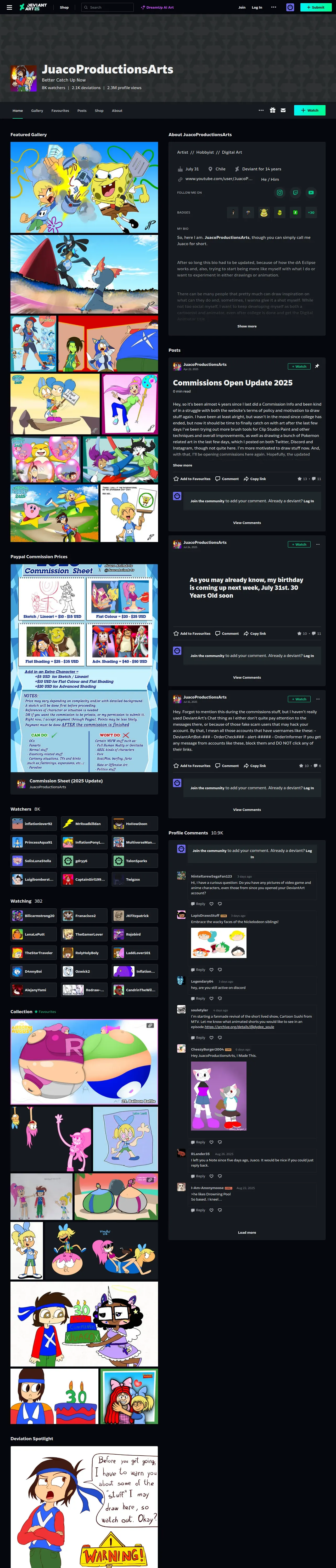Open the hamburger menu in the top bar
The width and height of the screenshot is (336, 1568).
[9, 7]
